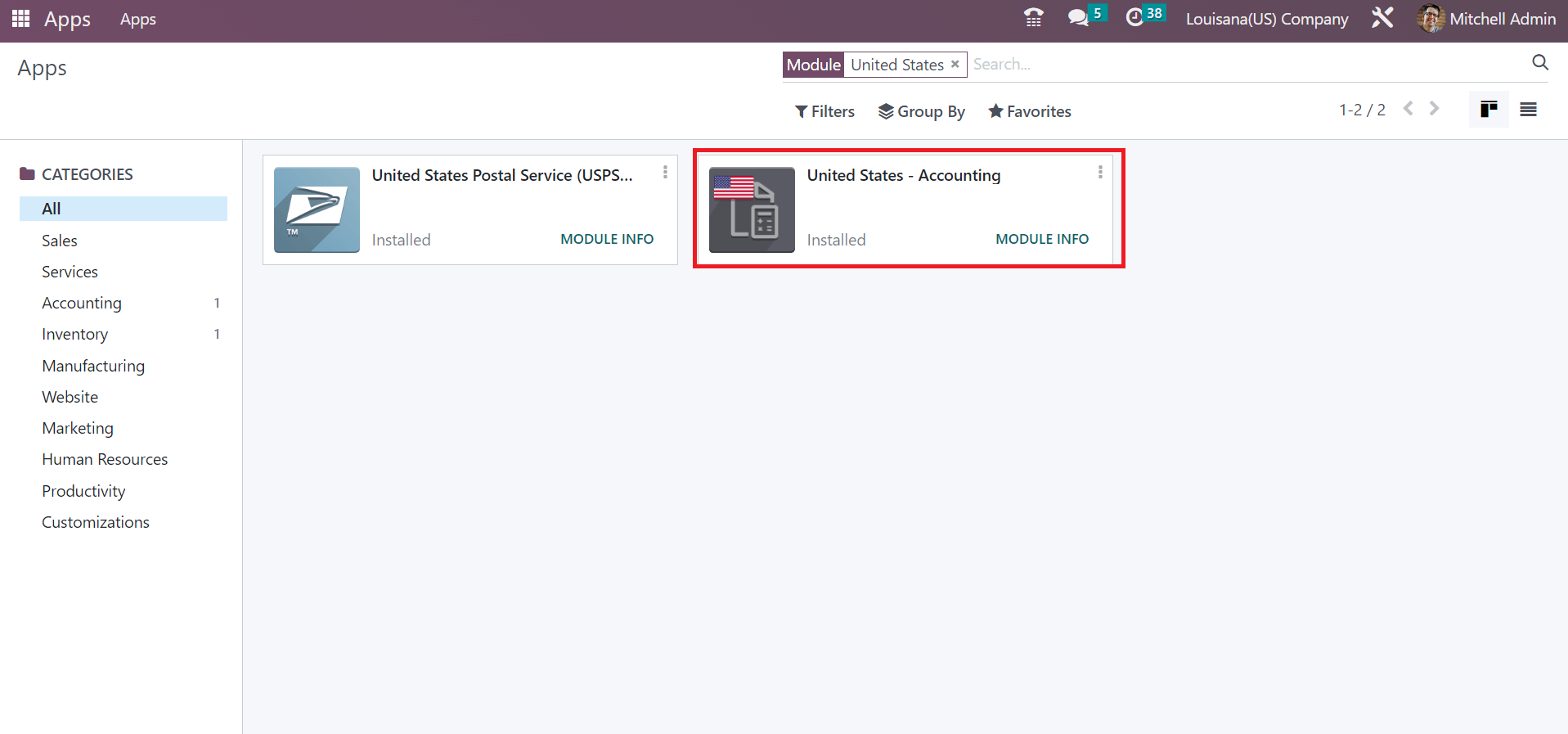The width and height of the screenshot is (1568, 734).
Task: Click the CATEGORIES folder icon
Action: (x=28, y=173)
